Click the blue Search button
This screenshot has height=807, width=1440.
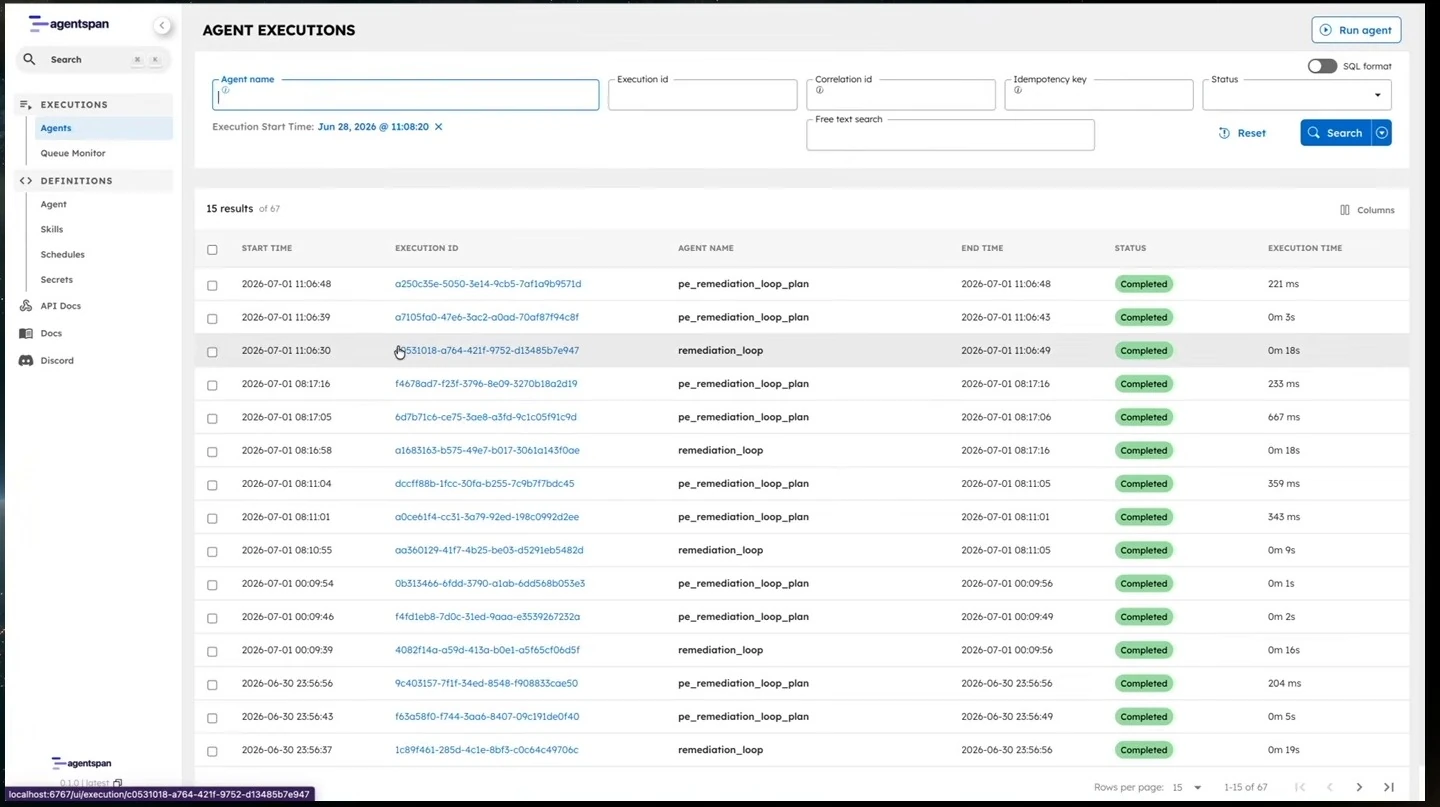(1336, 133)
